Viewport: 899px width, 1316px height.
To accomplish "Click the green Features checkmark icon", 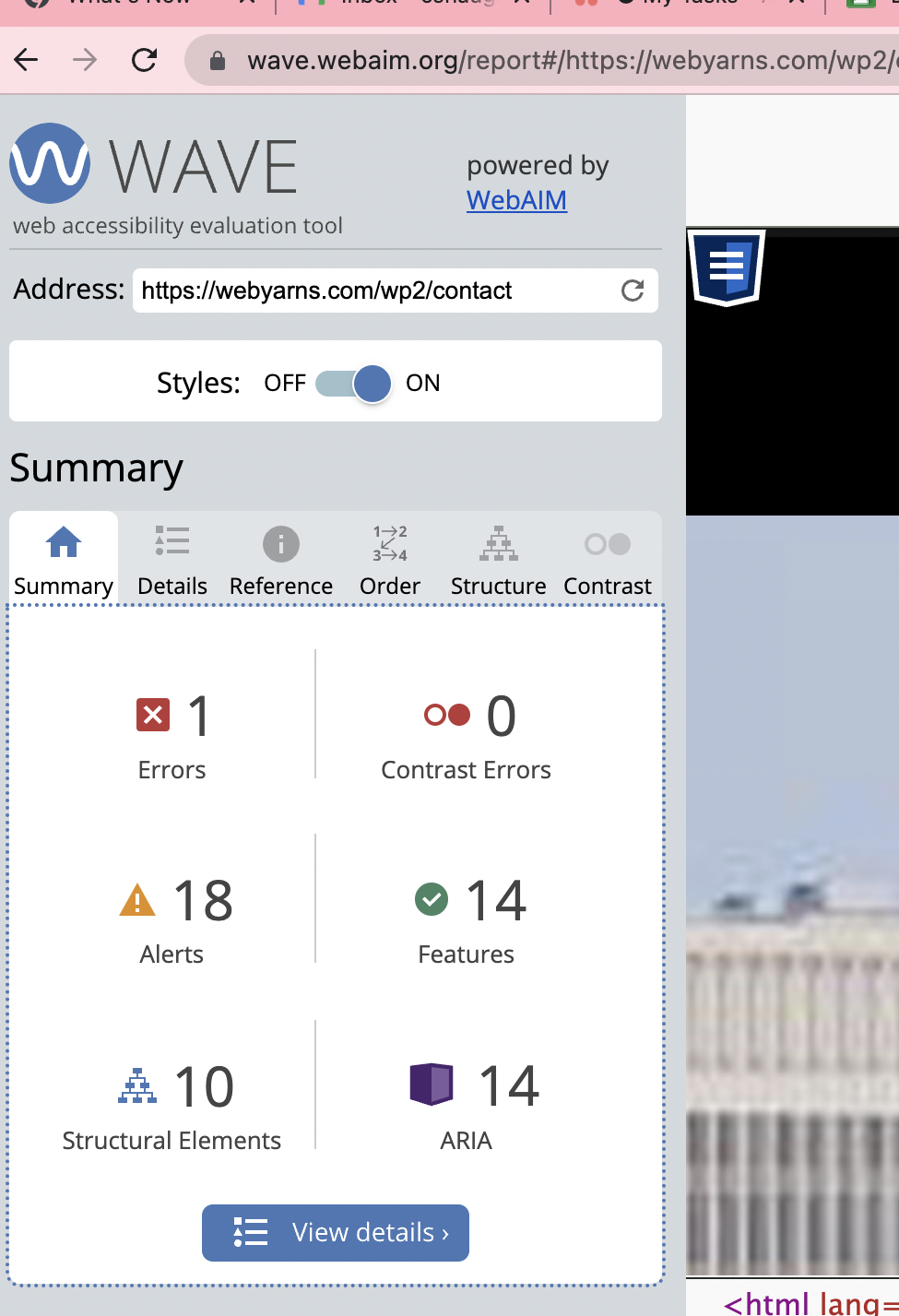I will [x=432, y=899].
